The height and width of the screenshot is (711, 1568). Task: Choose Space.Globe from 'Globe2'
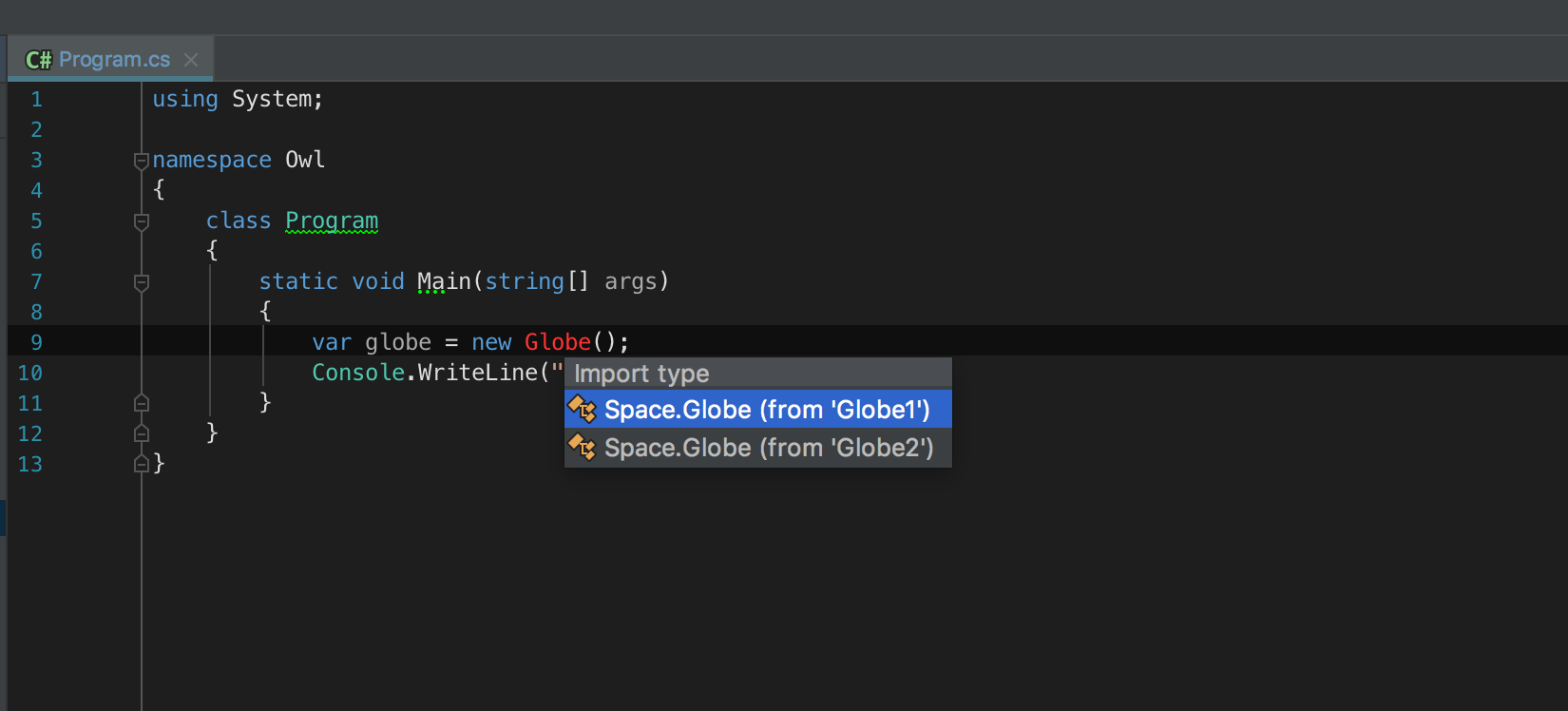click(x=769, y=448)
